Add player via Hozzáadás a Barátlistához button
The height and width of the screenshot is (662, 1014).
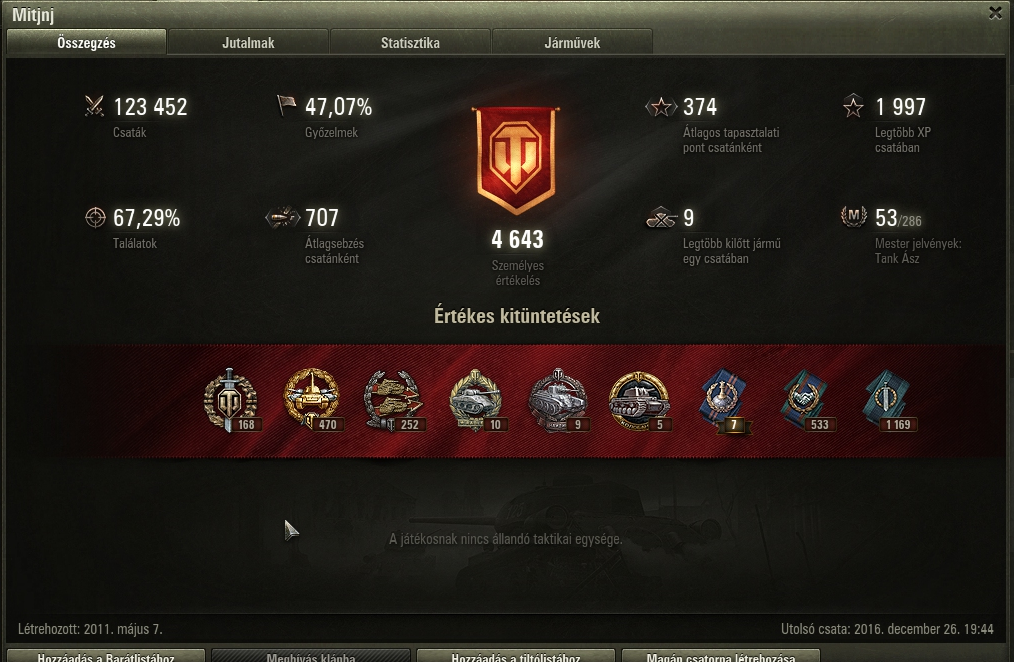coord(106,656)
